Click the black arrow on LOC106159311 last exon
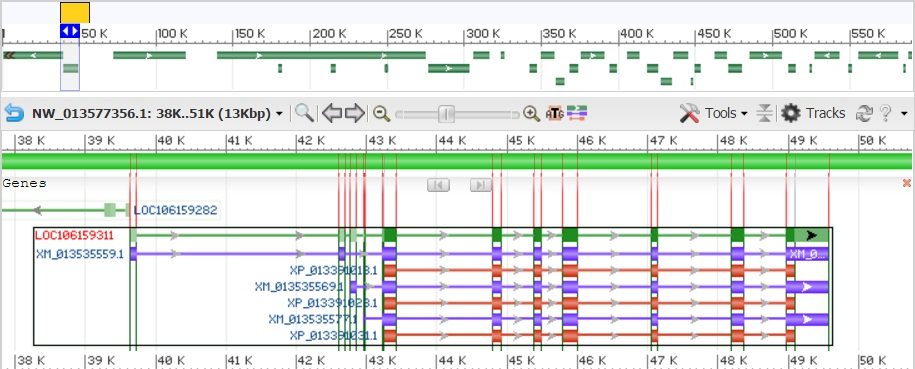The height and width of the screenshot is (369, 915). [x=811, y=235]
